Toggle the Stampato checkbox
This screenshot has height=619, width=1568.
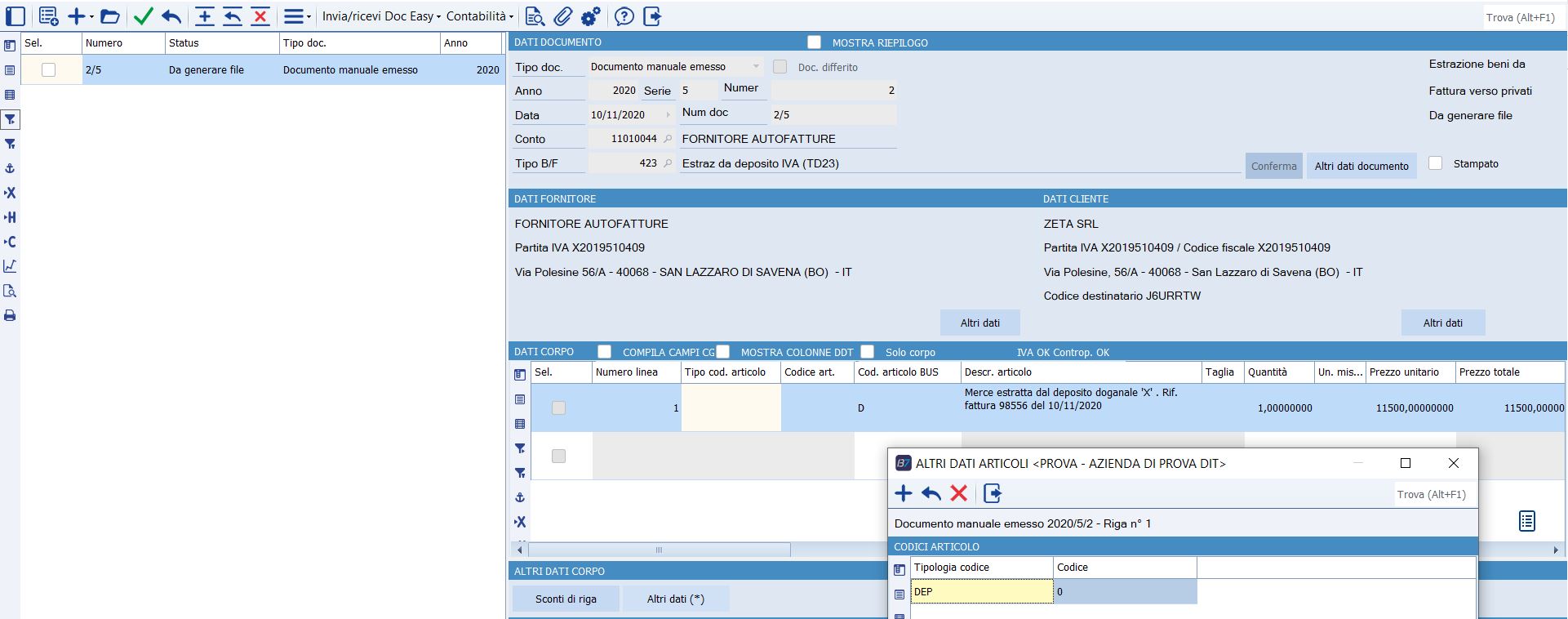point(1435,163)
